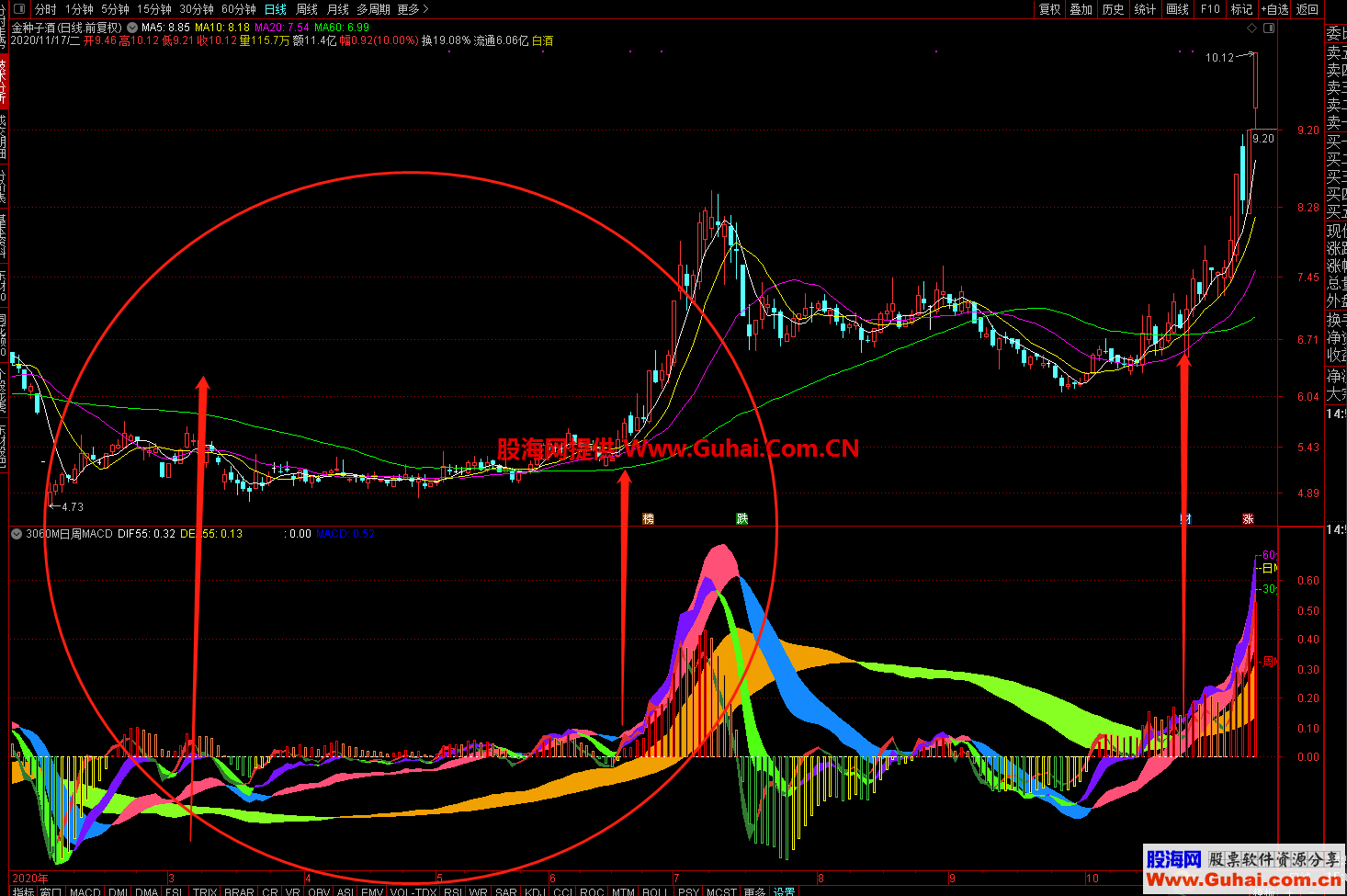Click the diamond marker icon above chart
This screenshot has height=896, width=1347.
pos(1251,28)
